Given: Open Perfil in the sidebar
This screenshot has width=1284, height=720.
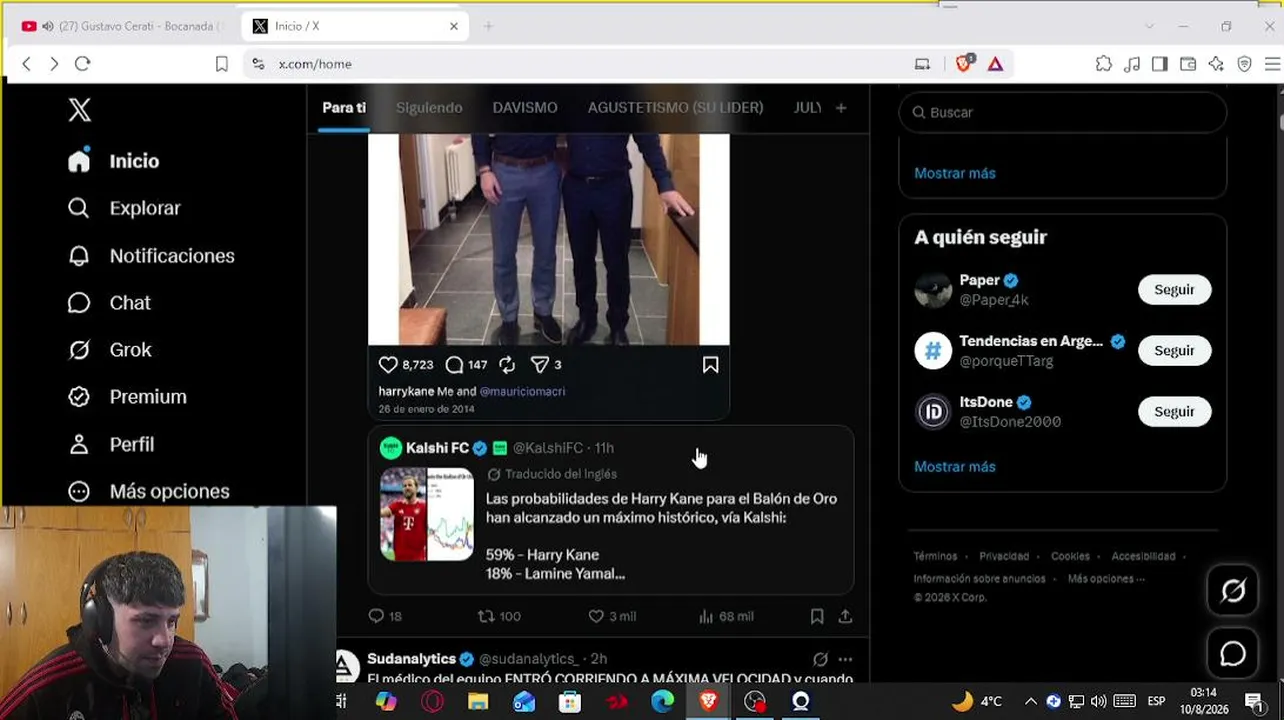Looking at the screenshot, I should click(110, 444).
